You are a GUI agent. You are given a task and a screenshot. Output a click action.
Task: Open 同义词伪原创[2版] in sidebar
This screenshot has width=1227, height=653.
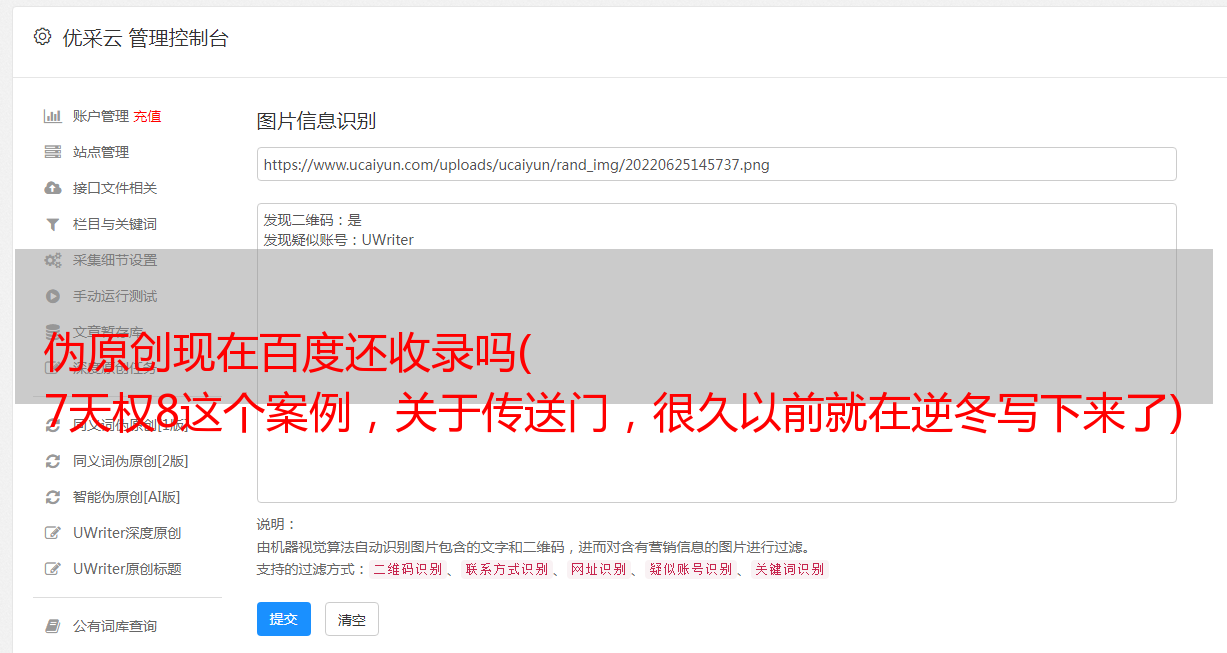[131, 461]
